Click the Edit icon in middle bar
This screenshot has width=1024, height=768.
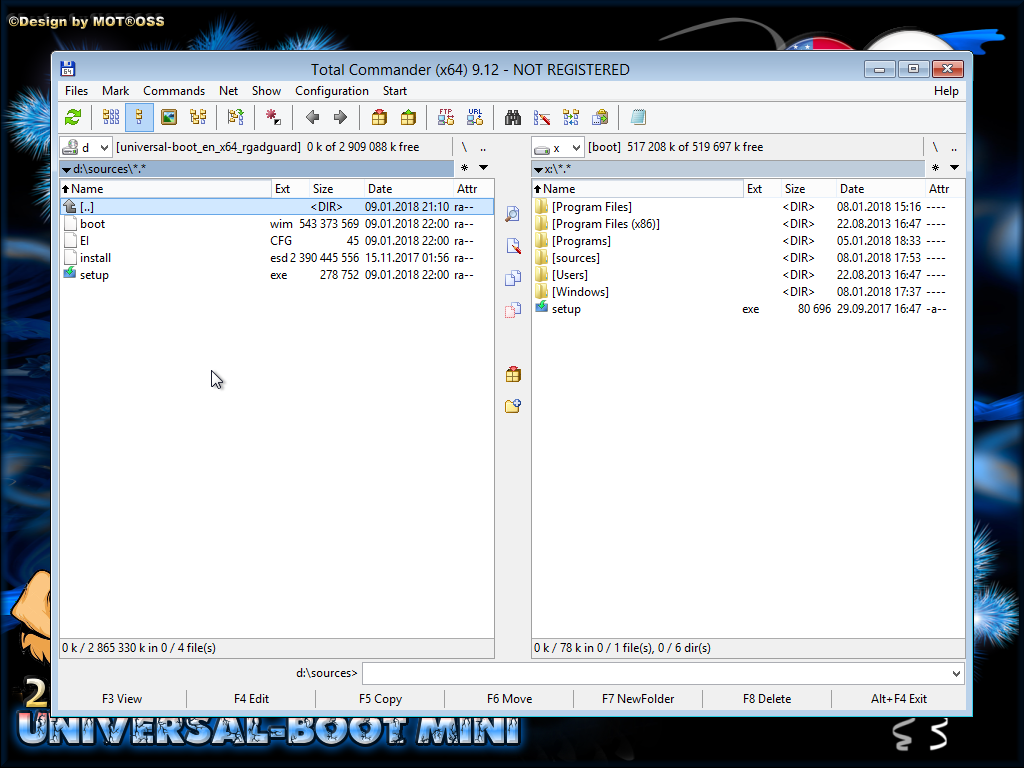(513, 246)
